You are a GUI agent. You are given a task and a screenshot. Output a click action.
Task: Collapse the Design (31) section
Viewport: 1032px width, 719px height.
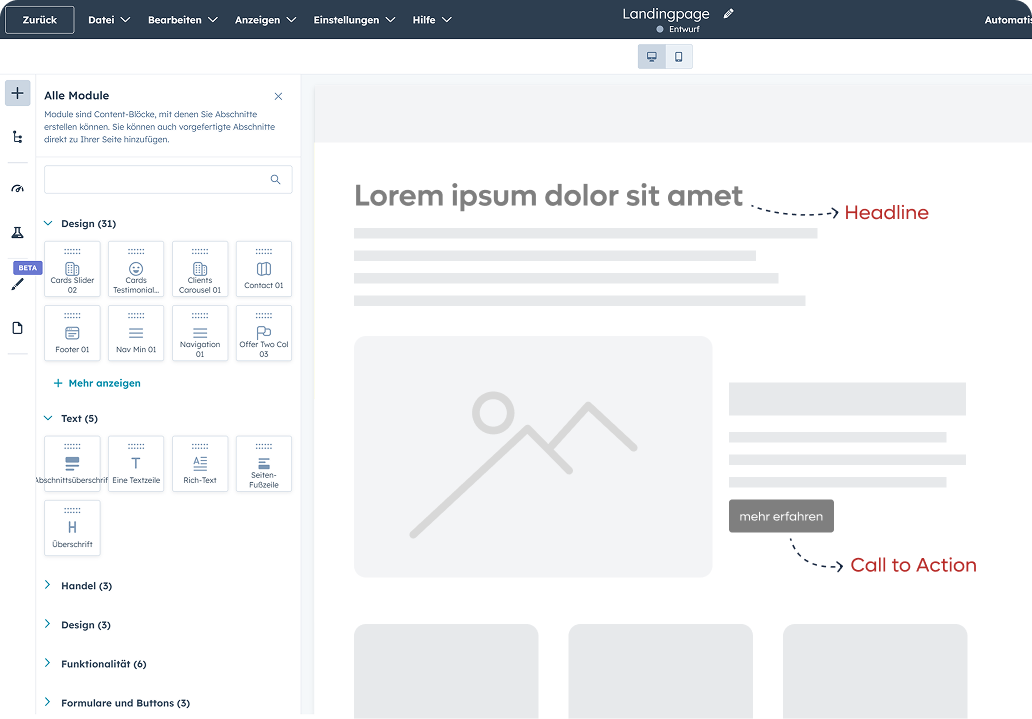pyautogui.click(x=48, y=224)
